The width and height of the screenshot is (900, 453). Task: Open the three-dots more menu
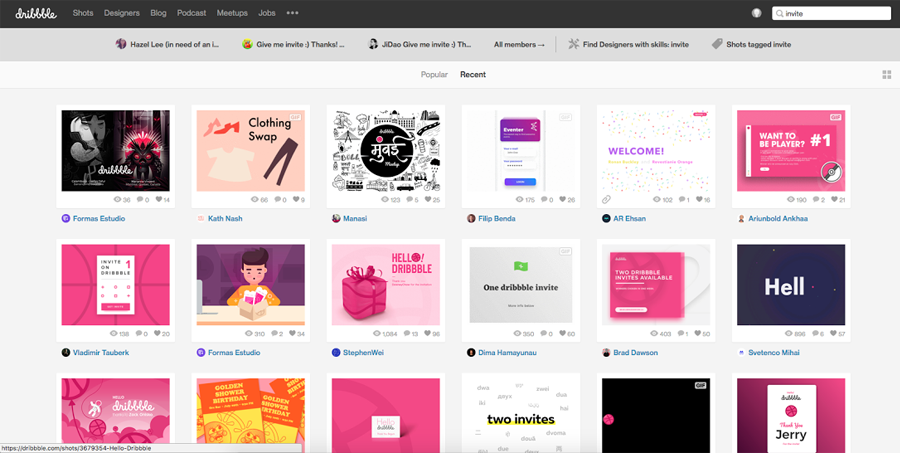[292, 13]
